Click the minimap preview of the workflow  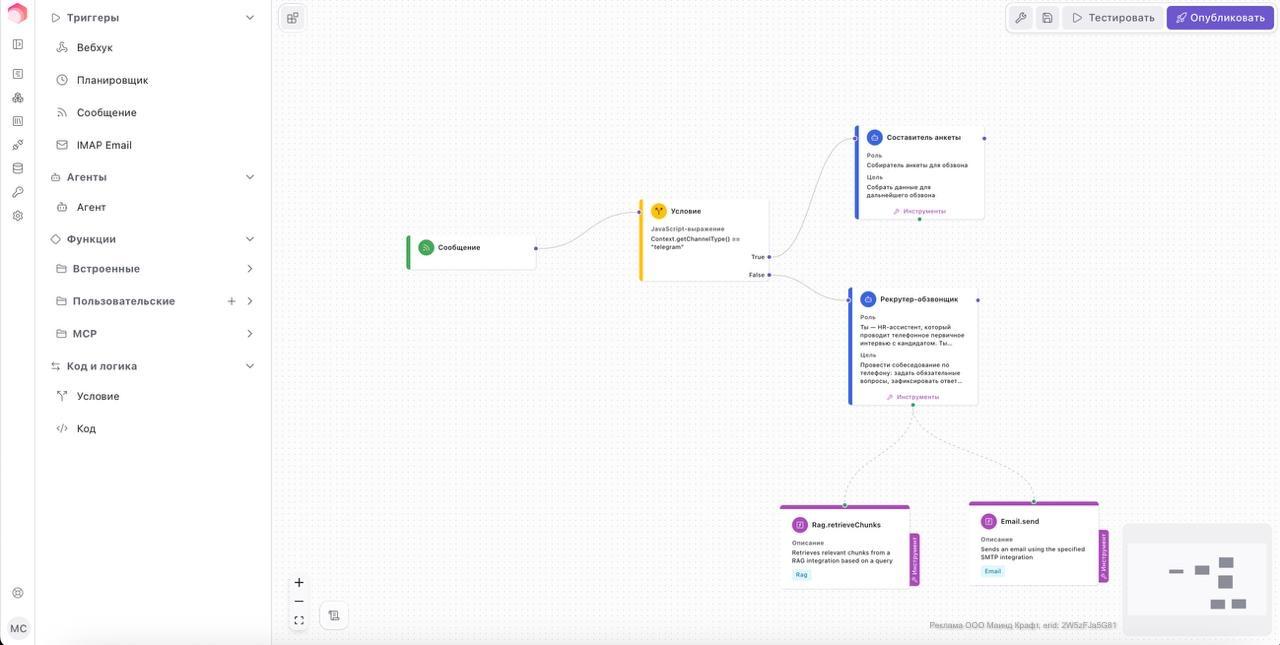coord(1196,580)
